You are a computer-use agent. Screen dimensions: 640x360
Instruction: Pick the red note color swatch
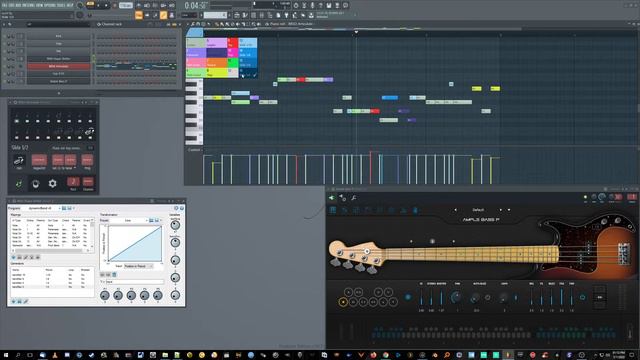pyautogui.click(x=232, y=43)
